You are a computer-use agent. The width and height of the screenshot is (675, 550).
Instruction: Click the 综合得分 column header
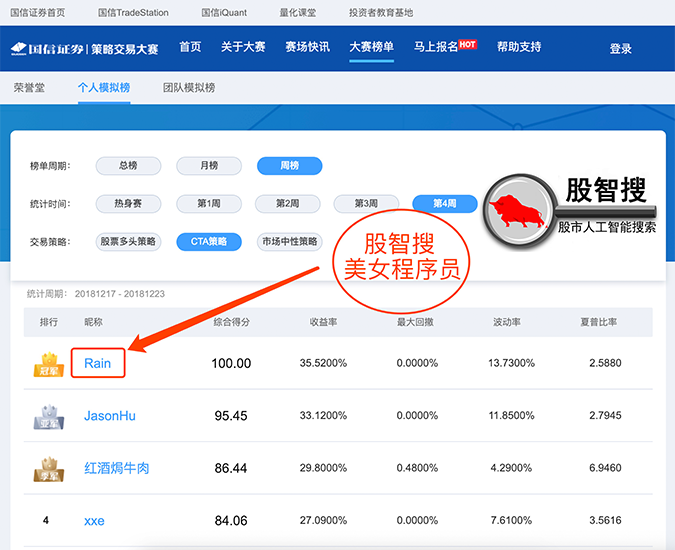click(x=232, y=322)
